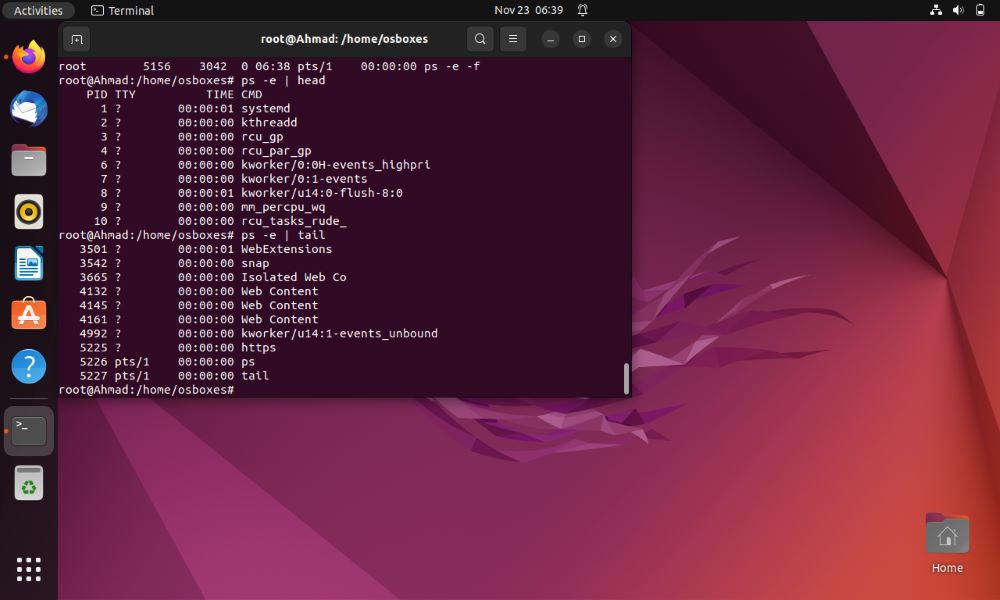The height and width of the screenshot is (600, 1000).
Task: Click the PID 4992 value
Action: [94, 333]
